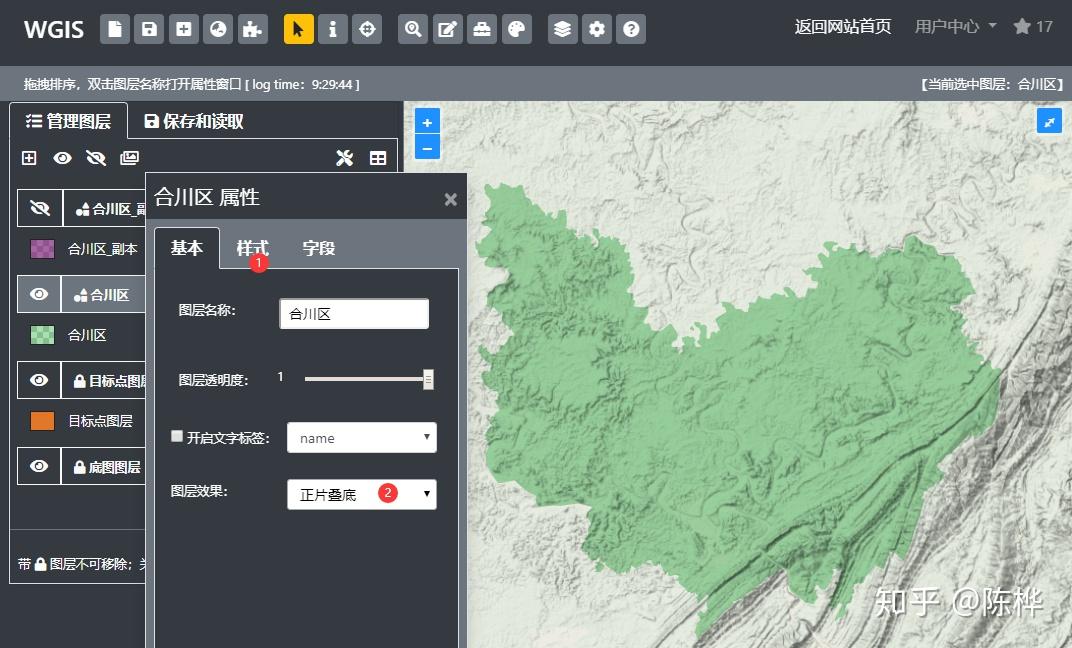Click the plus-square add icon in top toolbar
1072x648 pixels.
[184, 29]
